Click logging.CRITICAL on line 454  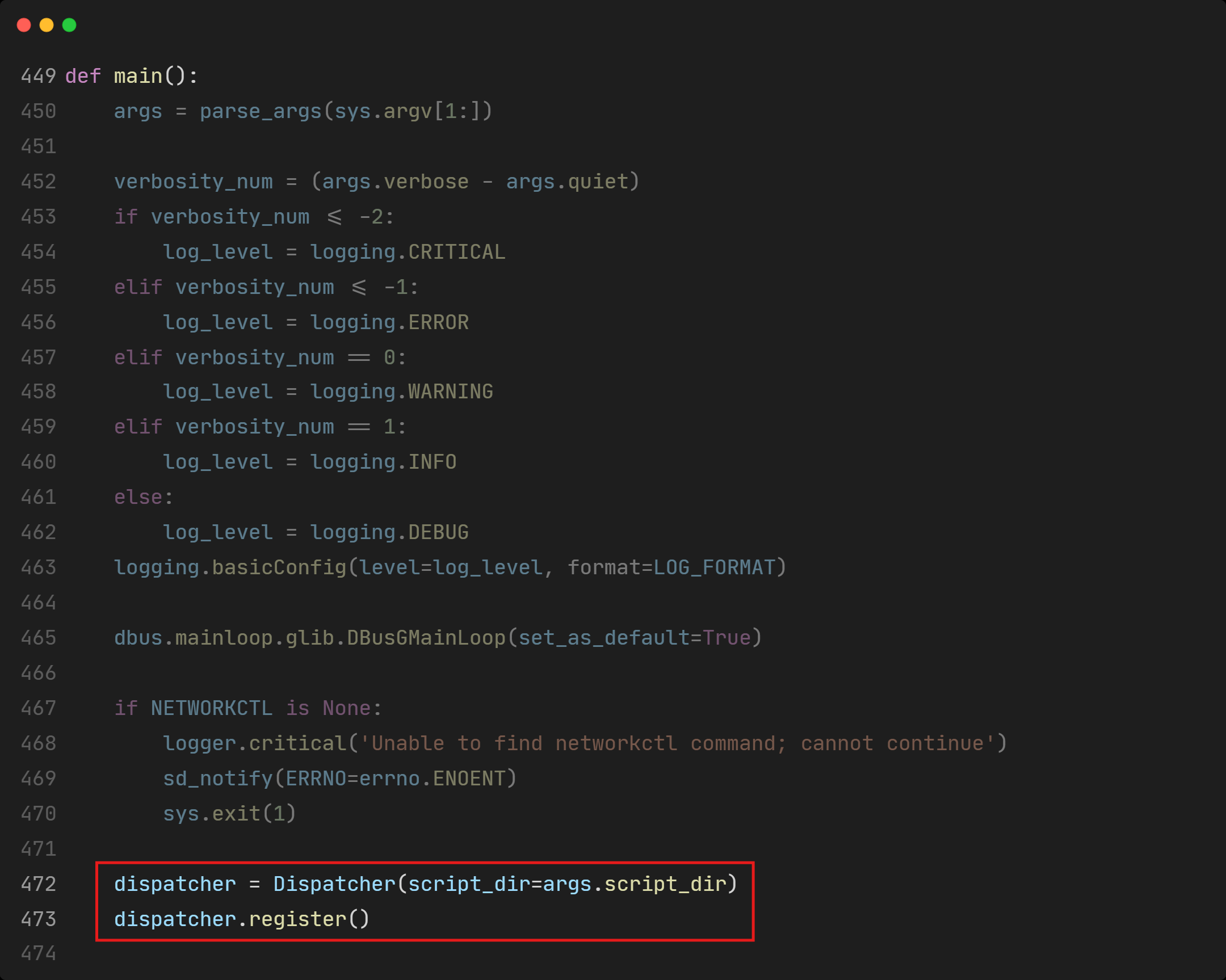pyautogui.click(x=407, y=252)
